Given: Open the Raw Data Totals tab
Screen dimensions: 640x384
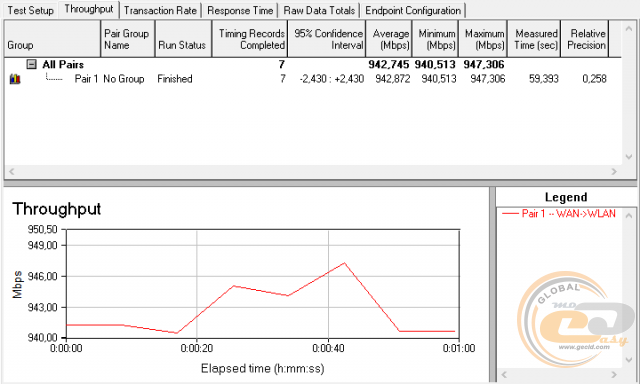Looking at the screenshot, I should (x=319, y=10).
